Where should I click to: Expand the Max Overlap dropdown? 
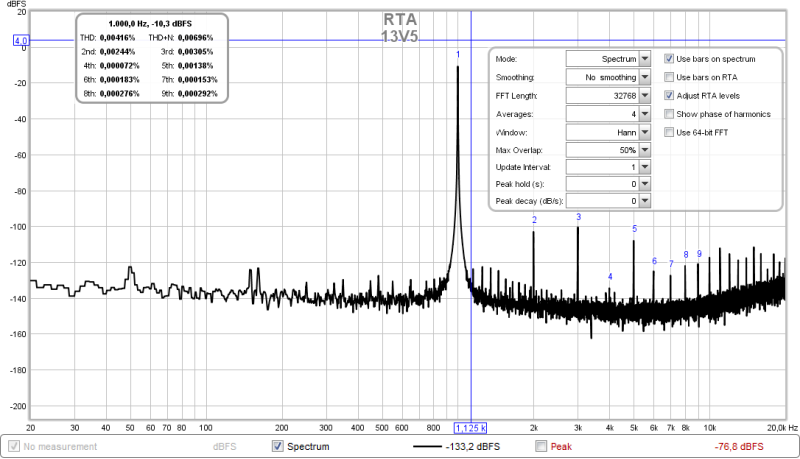coord(644,149)
